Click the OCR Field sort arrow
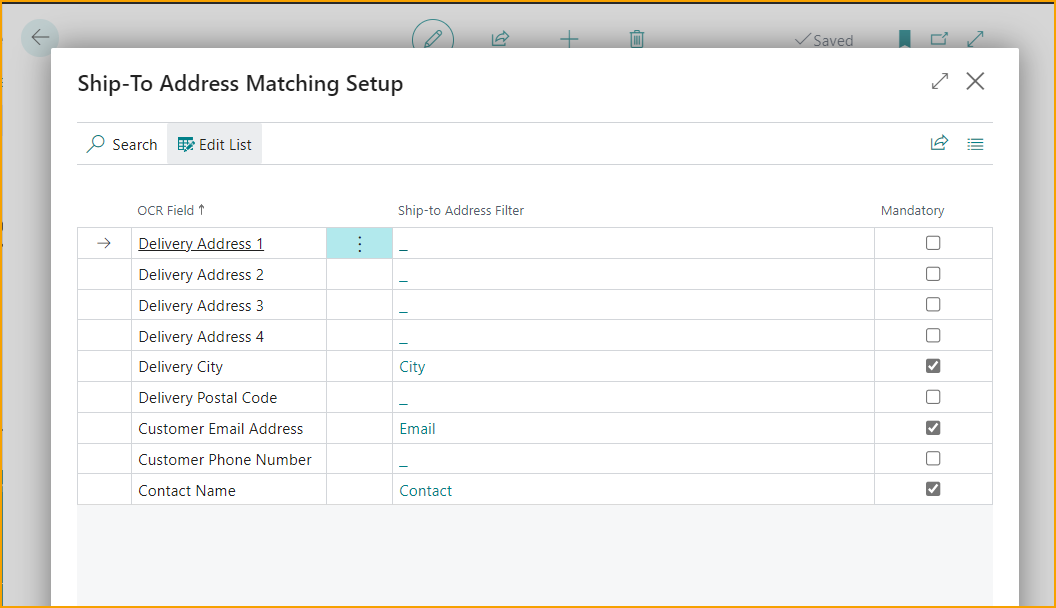 coord(200,210)
